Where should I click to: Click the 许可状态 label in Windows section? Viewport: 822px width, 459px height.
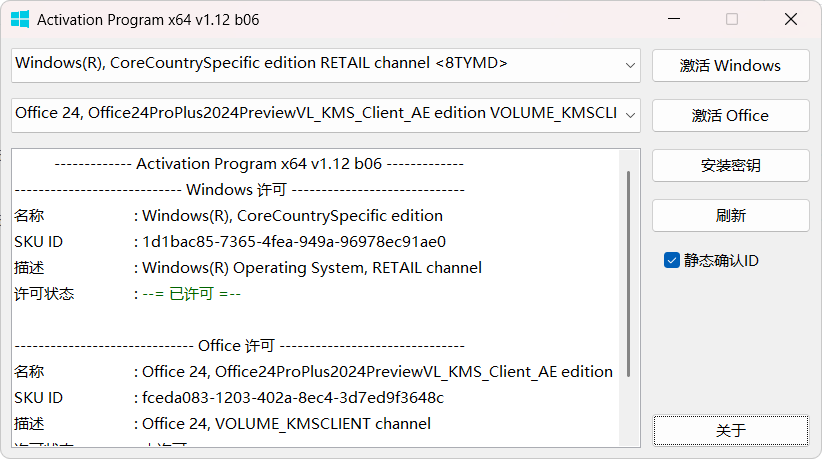[44, 293]
